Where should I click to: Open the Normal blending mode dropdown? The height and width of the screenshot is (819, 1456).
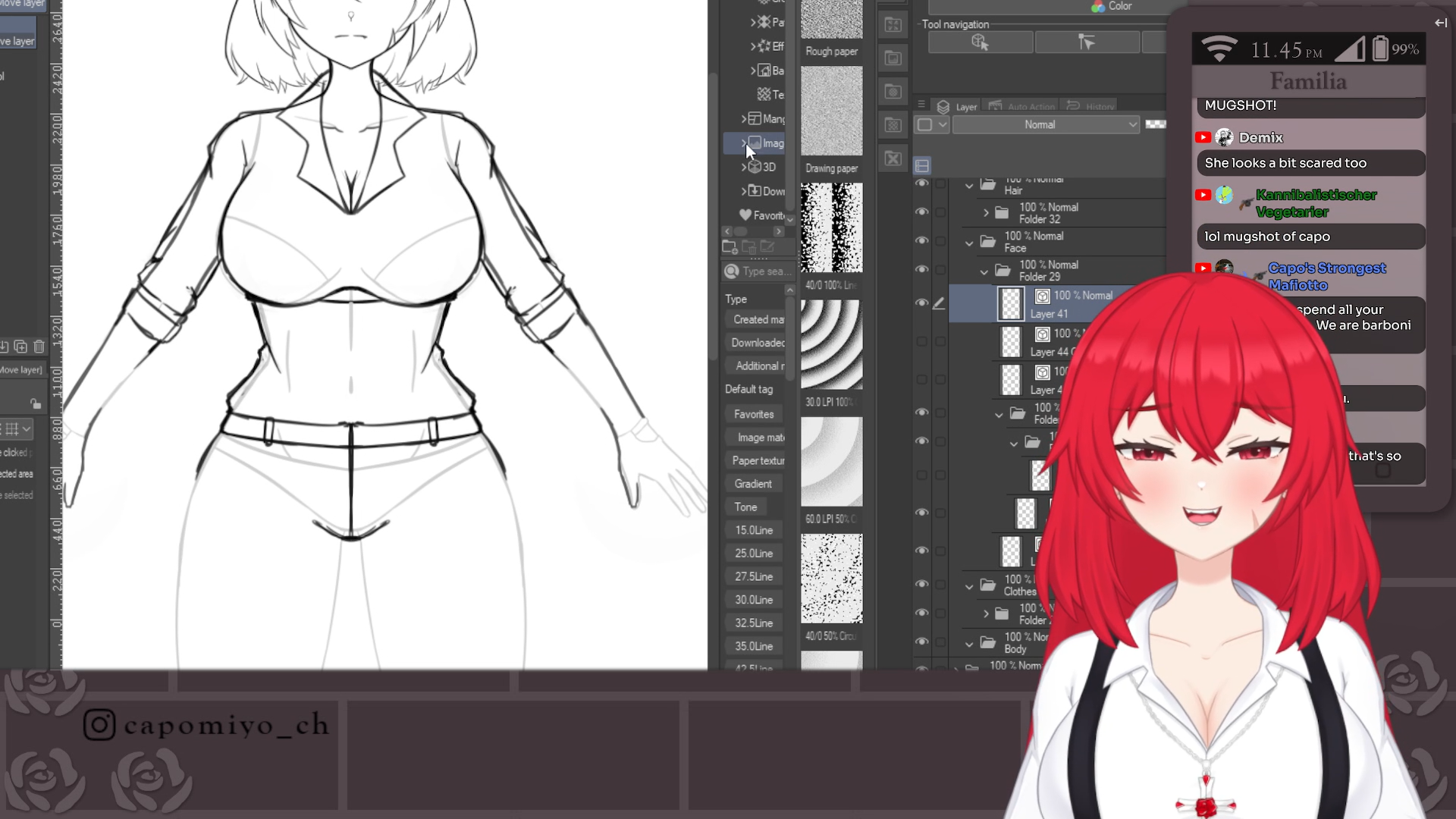[1046, 124]
